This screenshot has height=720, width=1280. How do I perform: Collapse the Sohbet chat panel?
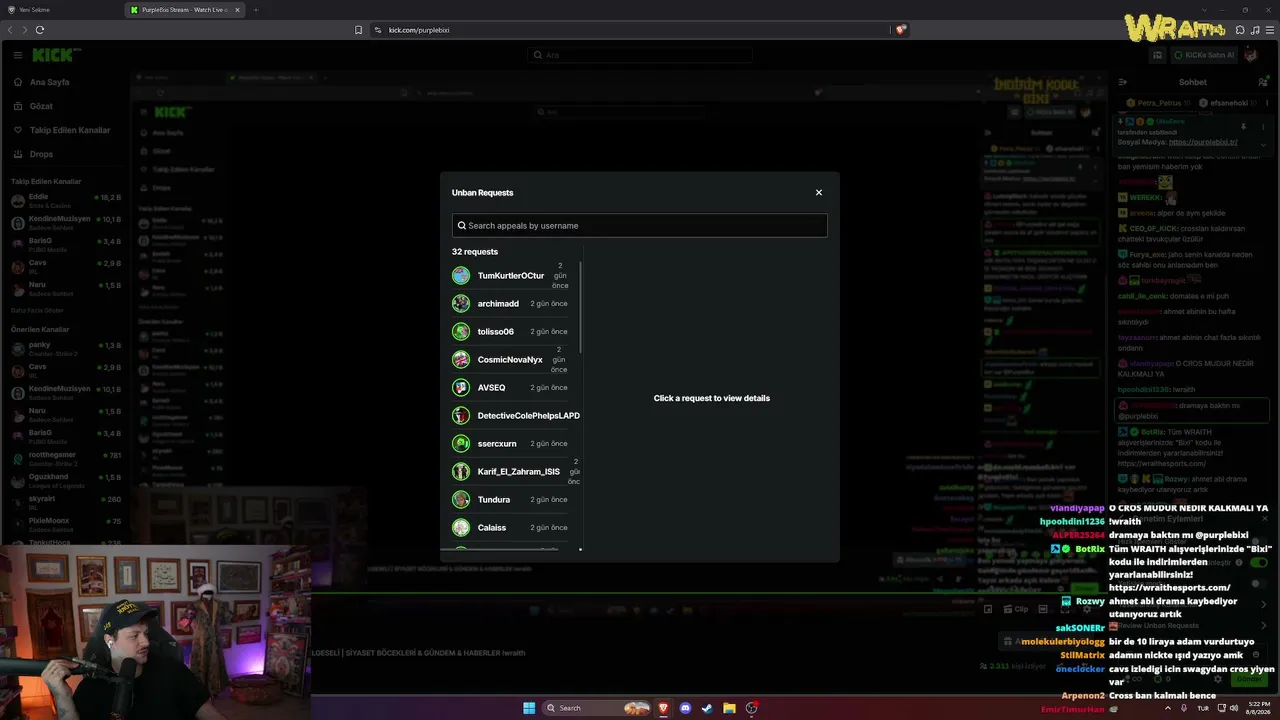coord(1123,82)
